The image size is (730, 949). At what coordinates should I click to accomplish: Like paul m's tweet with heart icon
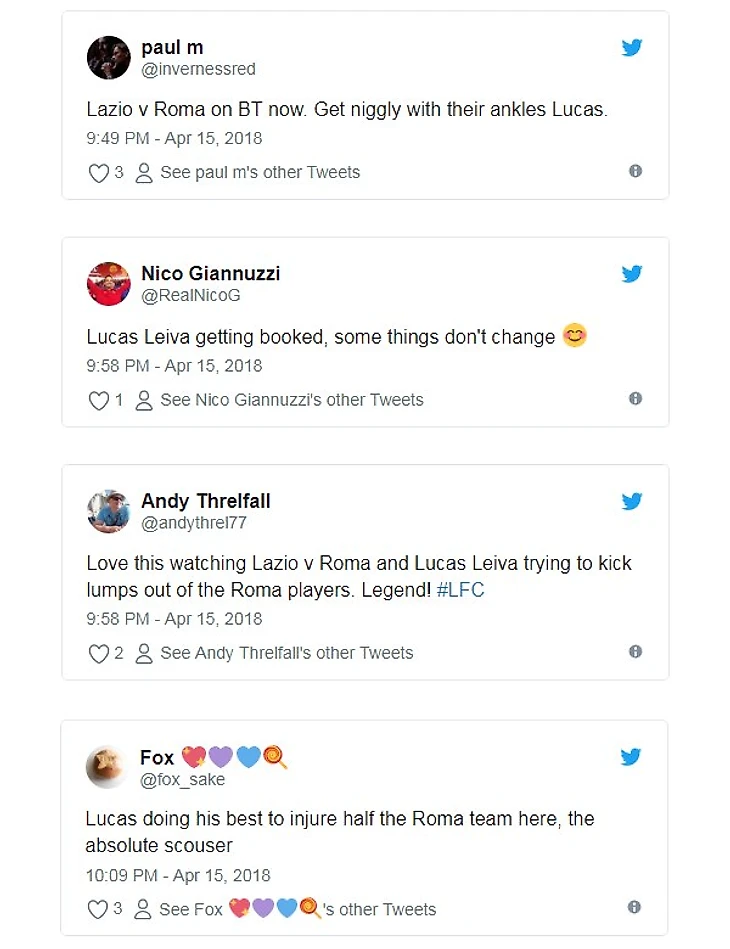99,173
